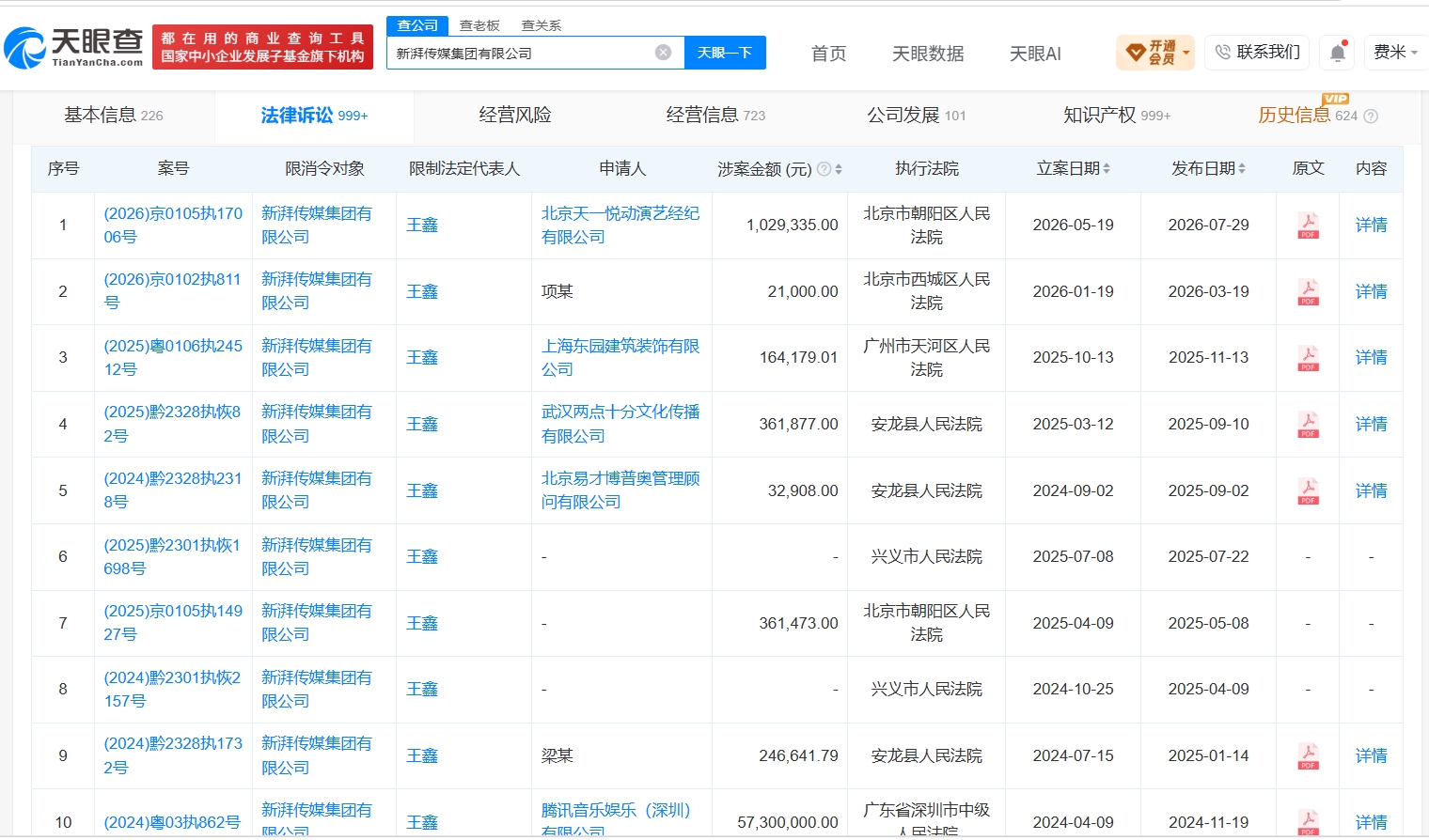The height and width of the screenshot is (840, 1429).
Task: Click the 开通会员 VIP button
Action: tap(1155, 53)
